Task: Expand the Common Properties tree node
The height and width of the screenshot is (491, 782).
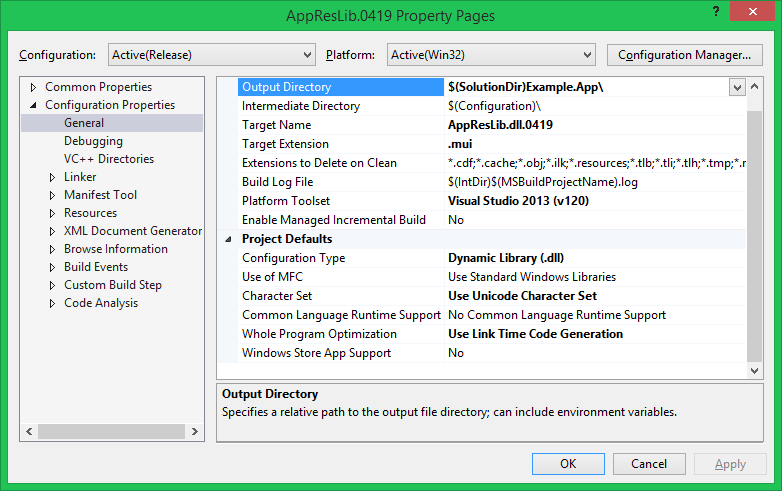Action: point(34,87)
